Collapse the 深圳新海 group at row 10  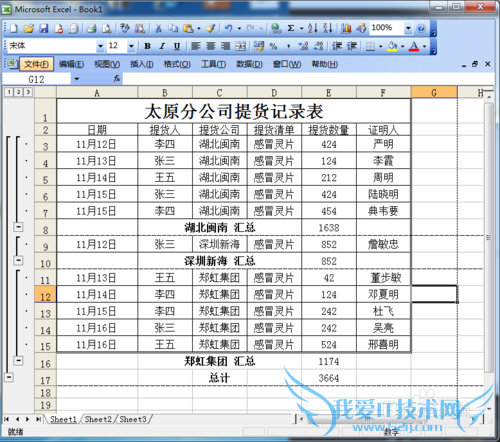click(x=18, y=260)
